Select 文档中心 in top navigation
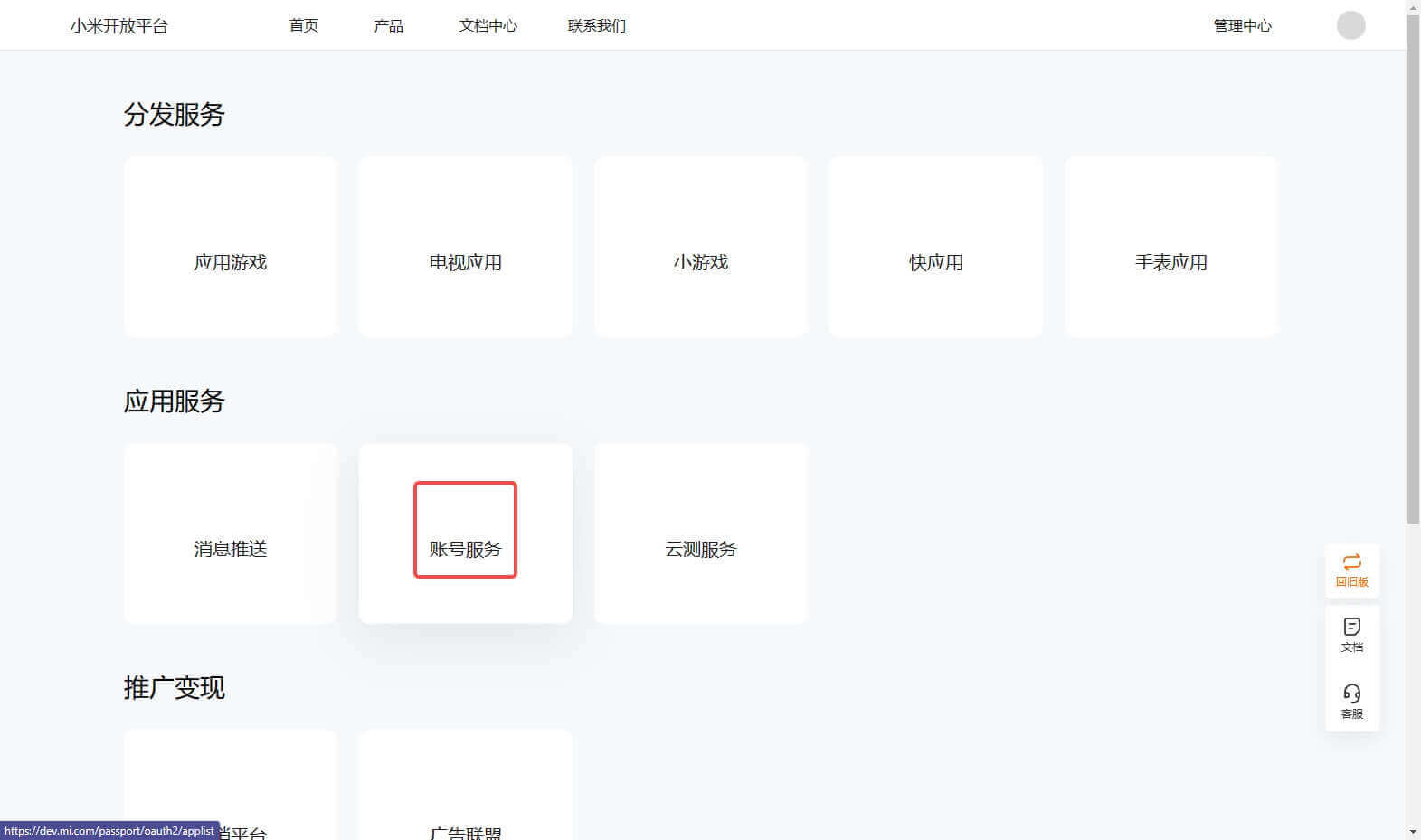Screen dimensions: 1421x840 tap(488, 25)
